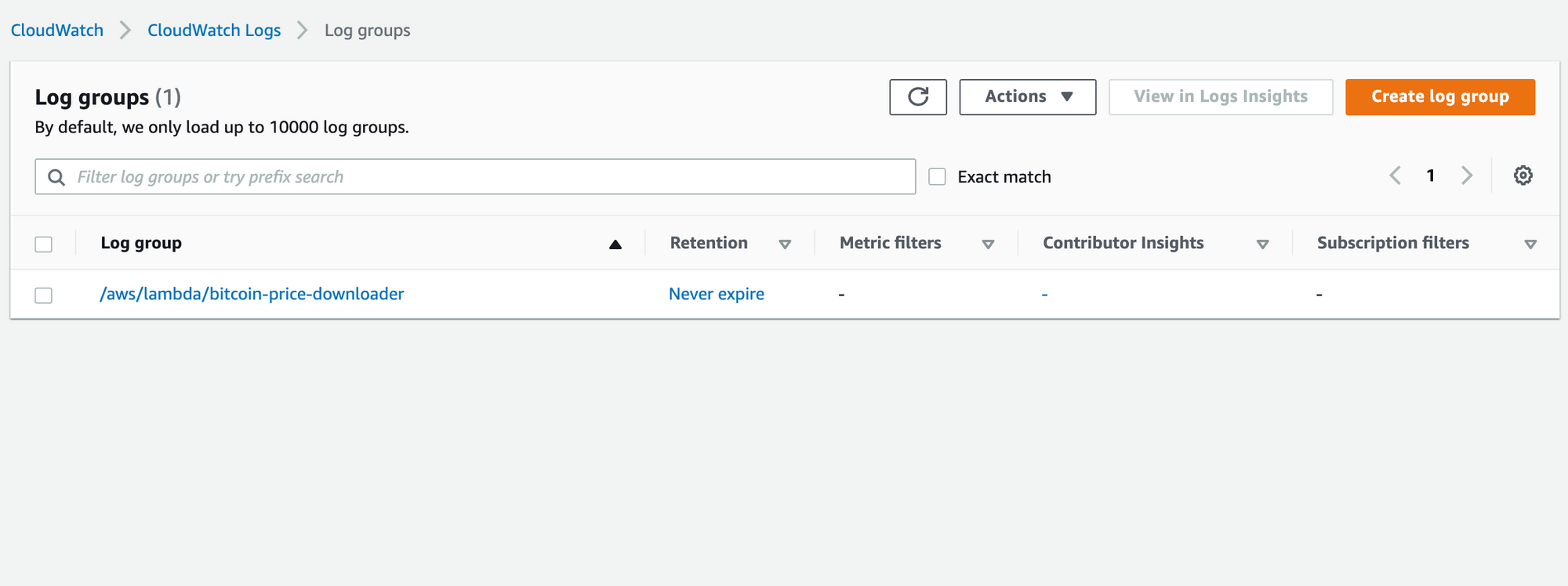
Task: Select all log groups header checkbox
Action: click(x=44, y=244)
